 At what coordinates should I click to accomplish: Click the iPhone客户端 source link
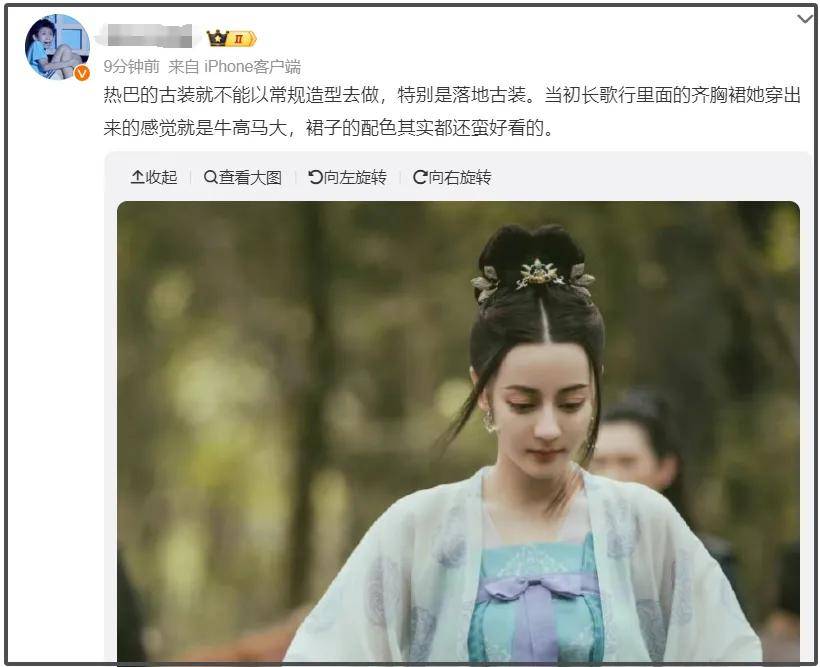click(253, 66)
